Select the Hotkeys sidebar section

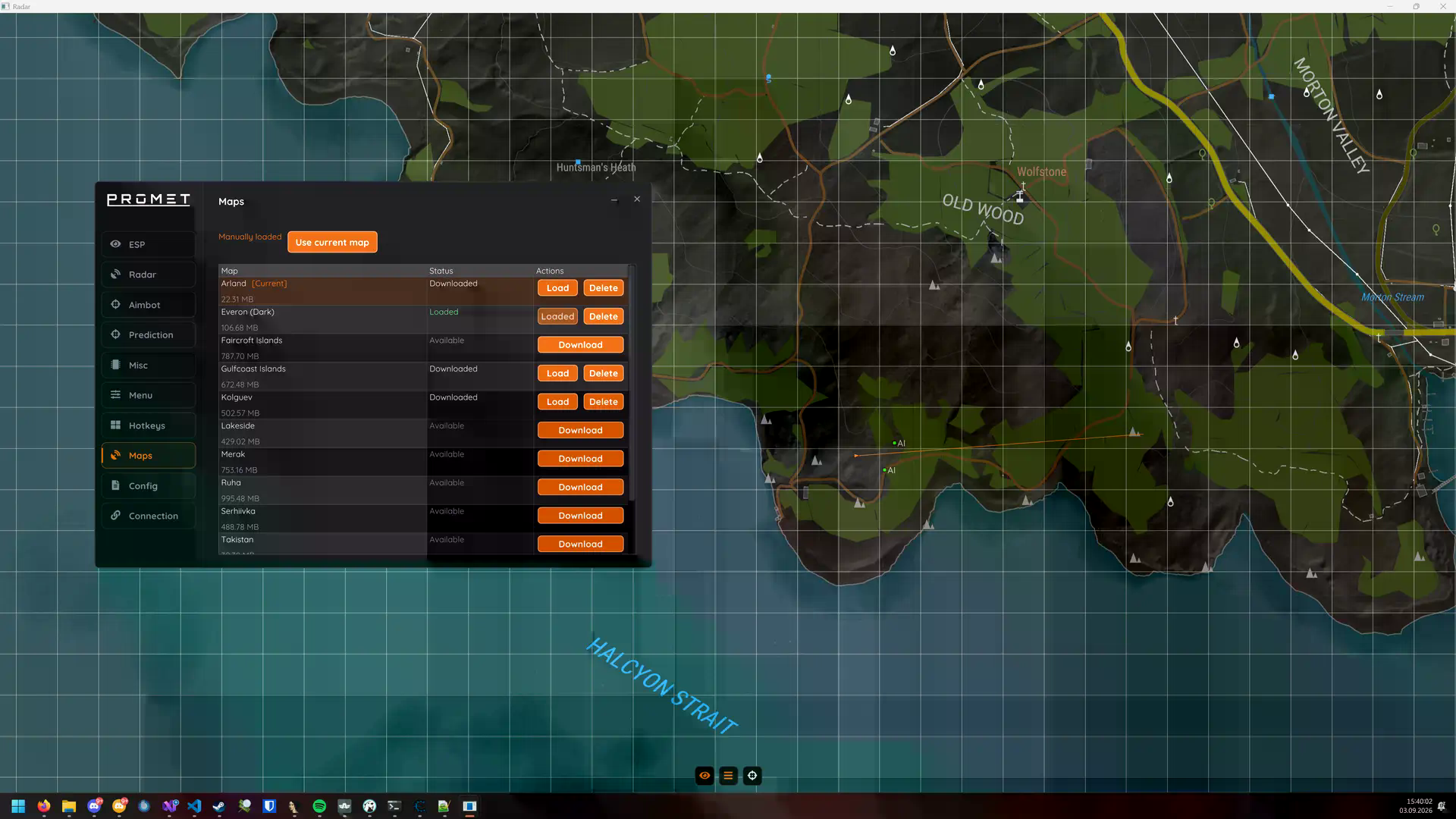point(149,425)
